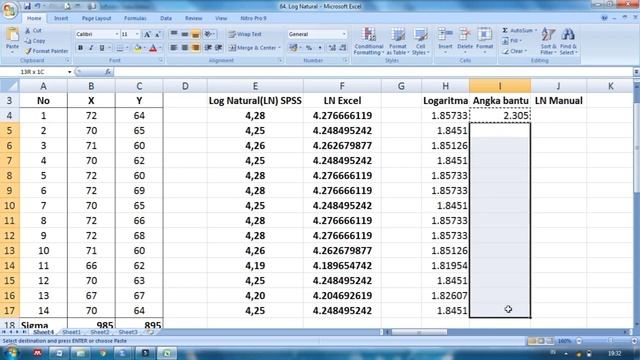Open the Clipboard pane launcher
The image size is (640, 360).
[68, 60]
